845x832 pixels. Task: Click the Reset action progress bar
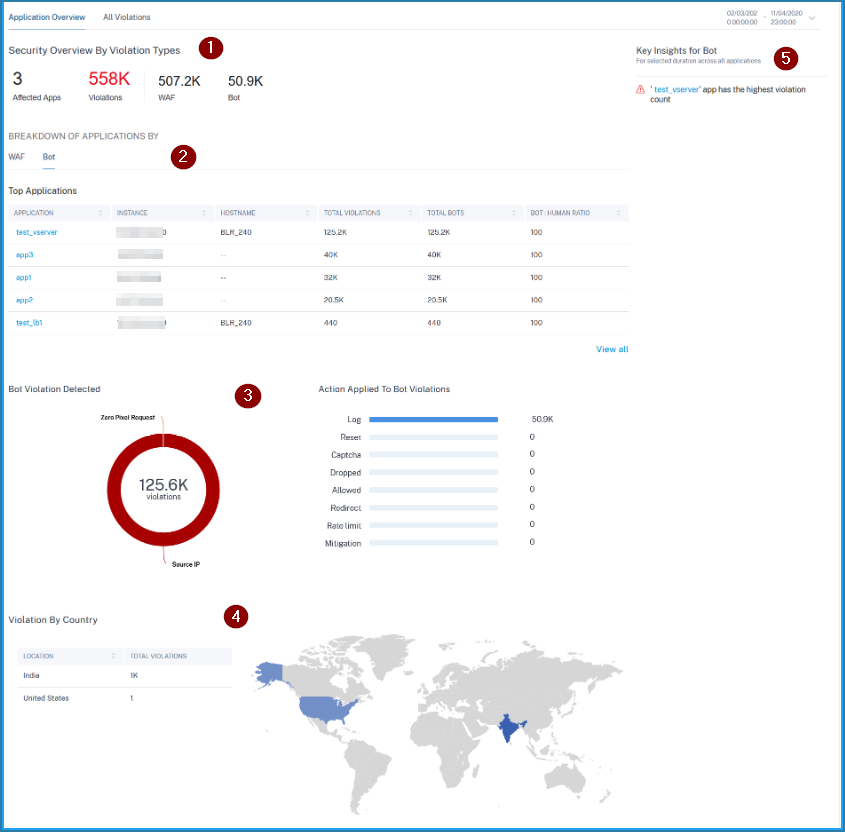click(x=433, y=437)
